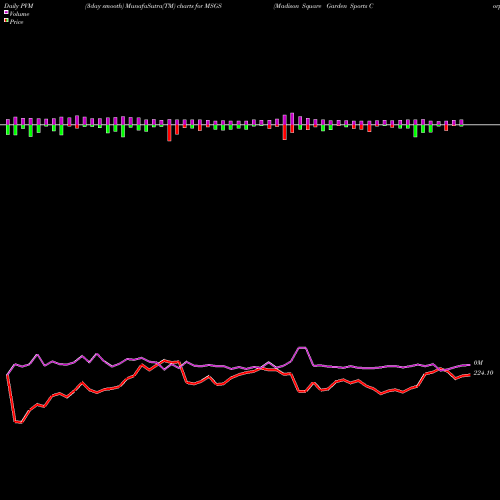The image size is (500, 500).
Task: Click the Madison Square Garden Sports text
Action: pos(323,6)
